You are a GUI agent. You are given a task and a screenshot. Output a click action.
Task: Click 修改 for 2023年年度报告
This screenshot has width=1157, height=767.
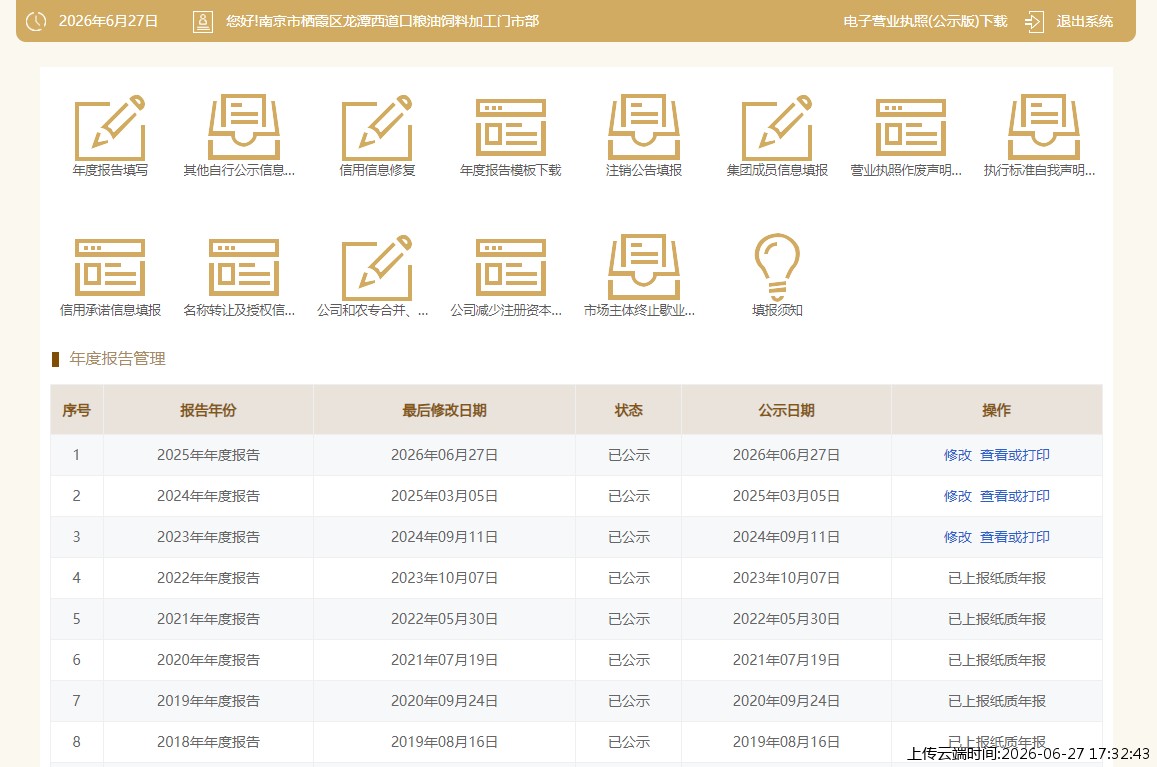957,537
